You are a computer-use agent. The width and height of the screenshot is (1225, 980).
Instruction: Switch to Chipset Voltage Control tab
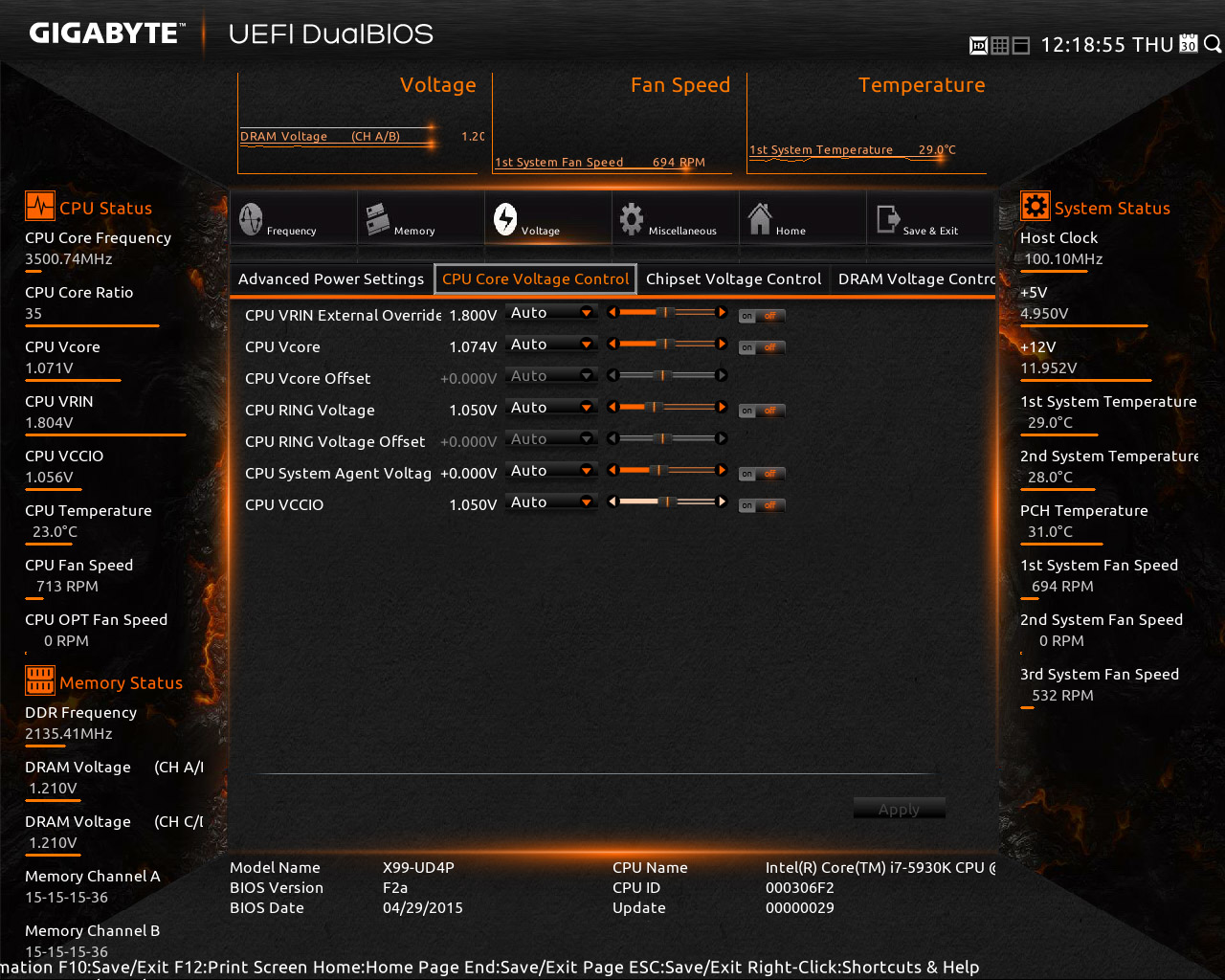tap(733, 279)
